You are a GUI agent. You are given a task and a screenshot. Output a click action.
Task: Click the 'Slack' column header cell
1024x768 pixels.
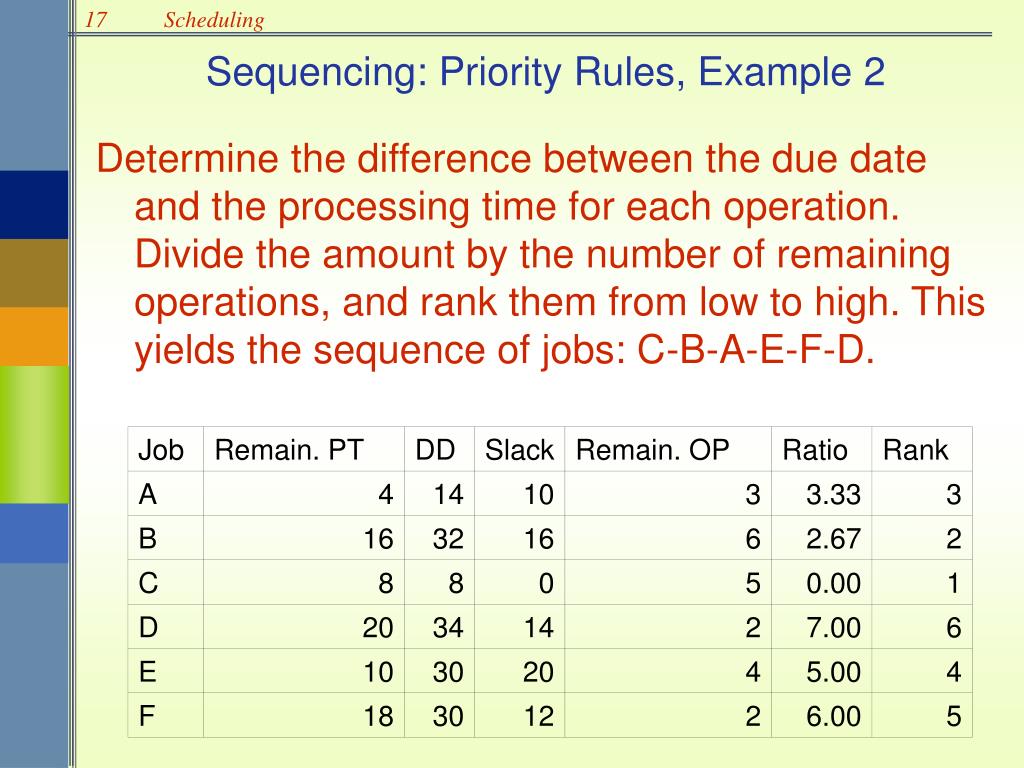pyautogui.click(x=520, y=449)
